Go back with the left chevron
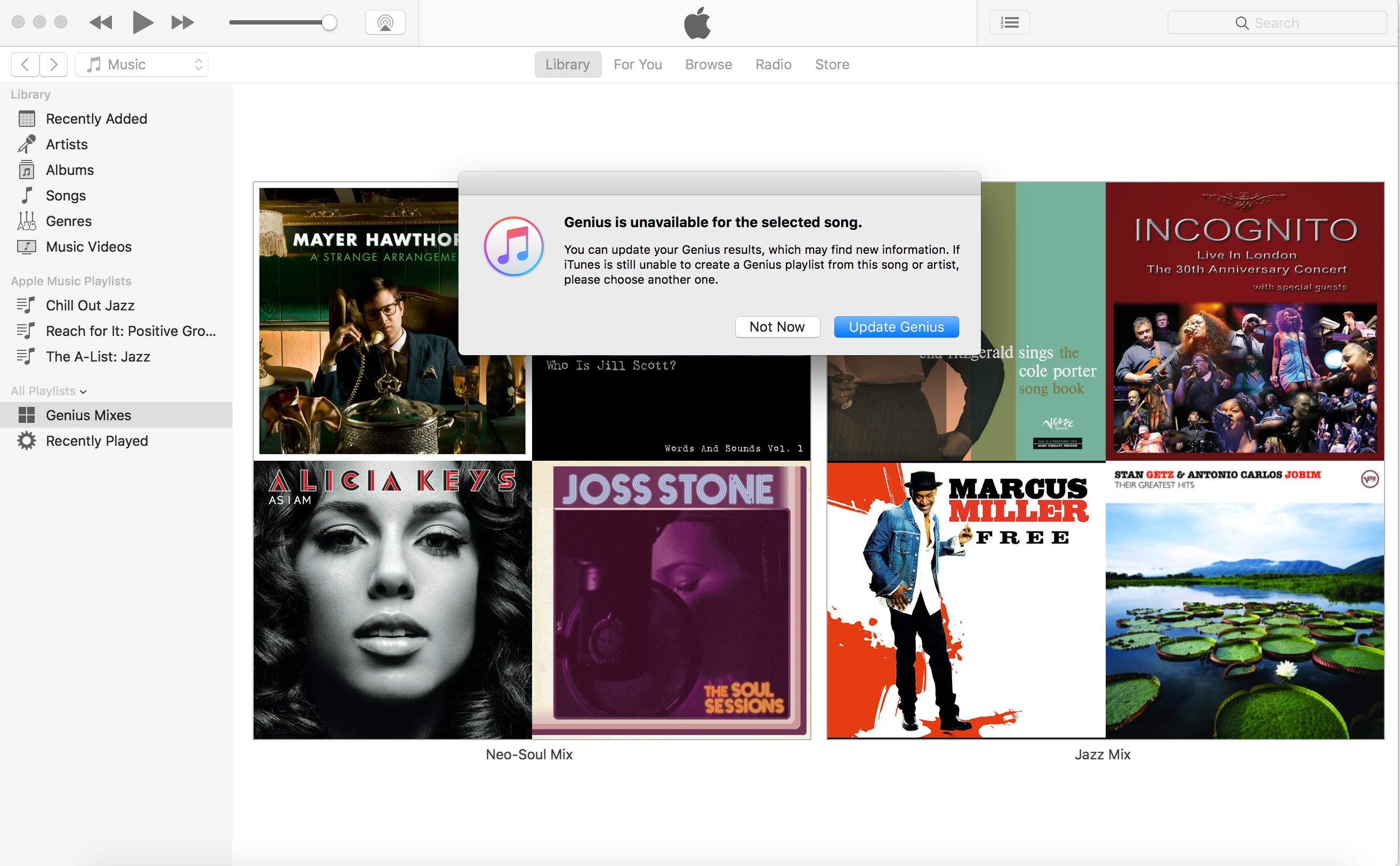 (25, 64)
